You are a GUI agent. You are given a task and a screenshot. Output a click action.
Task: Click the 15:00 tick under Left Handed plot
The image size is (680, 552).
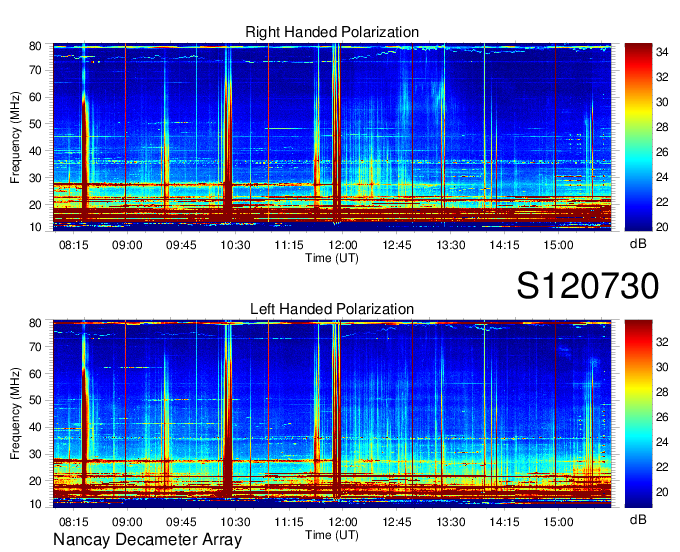(x=558, y=522)
